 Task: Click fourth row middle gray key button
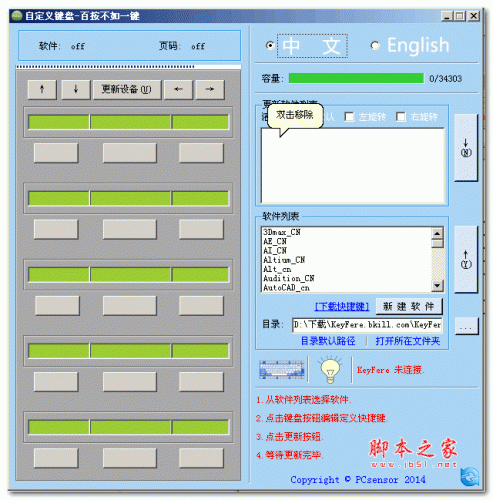click(130, 382)
